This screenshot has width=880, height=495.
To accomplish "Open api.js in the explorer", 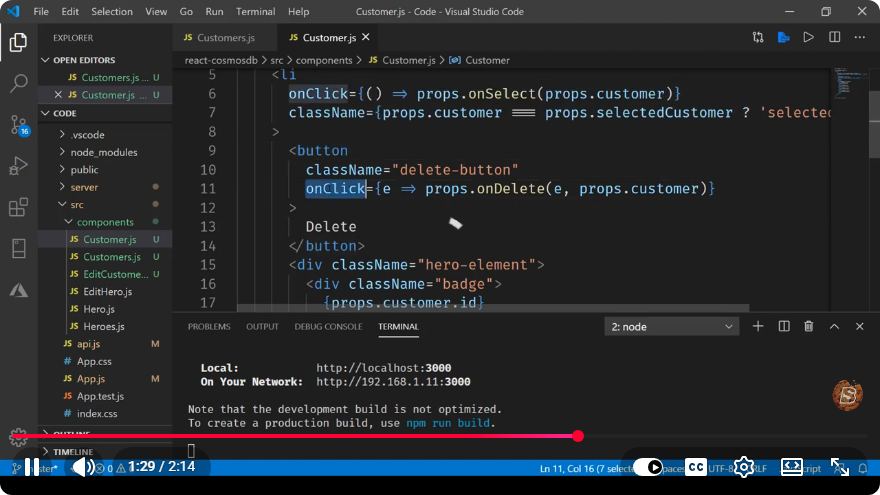I will coord(88,344).
